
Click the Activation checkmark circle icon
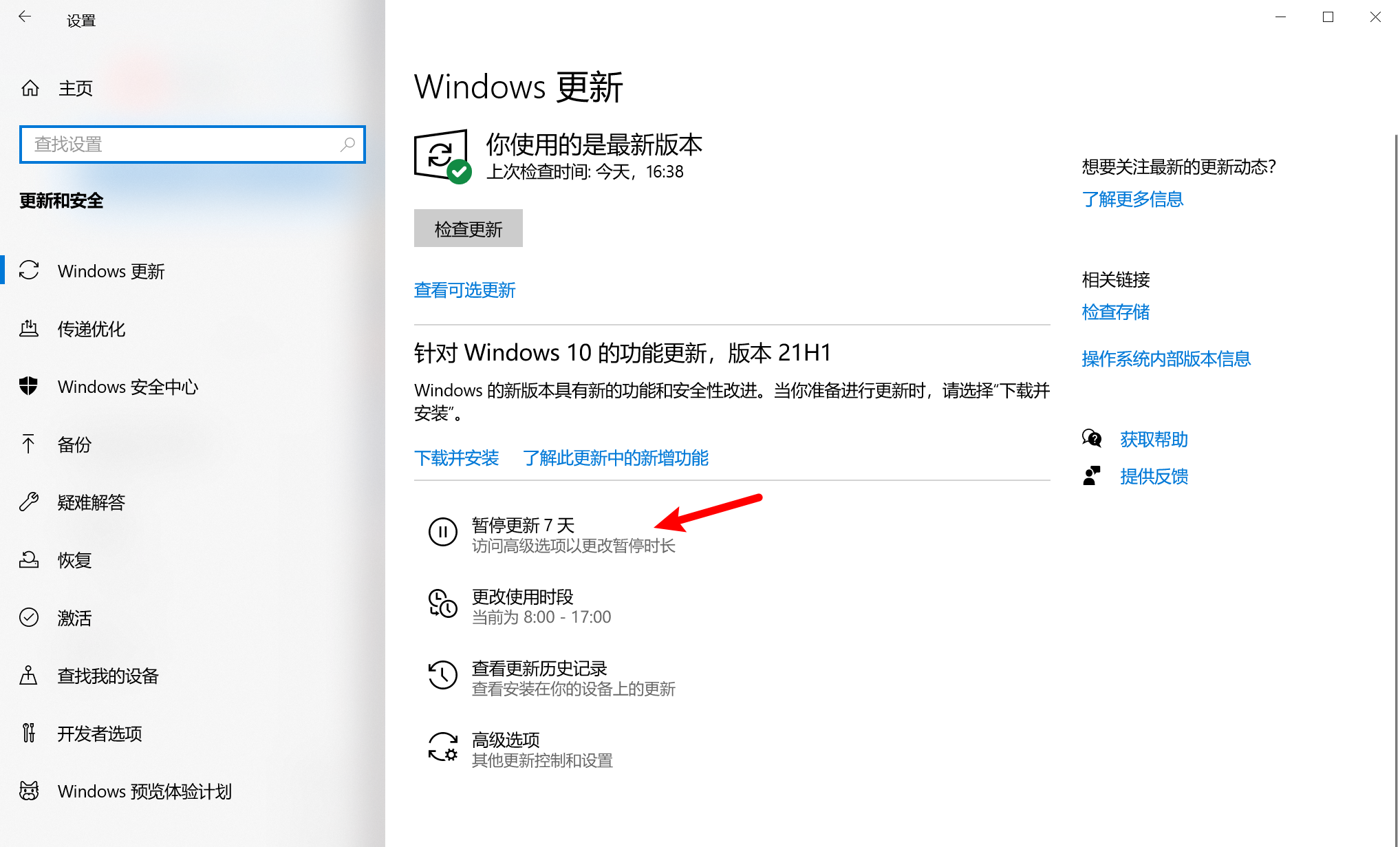click(29, 617)
